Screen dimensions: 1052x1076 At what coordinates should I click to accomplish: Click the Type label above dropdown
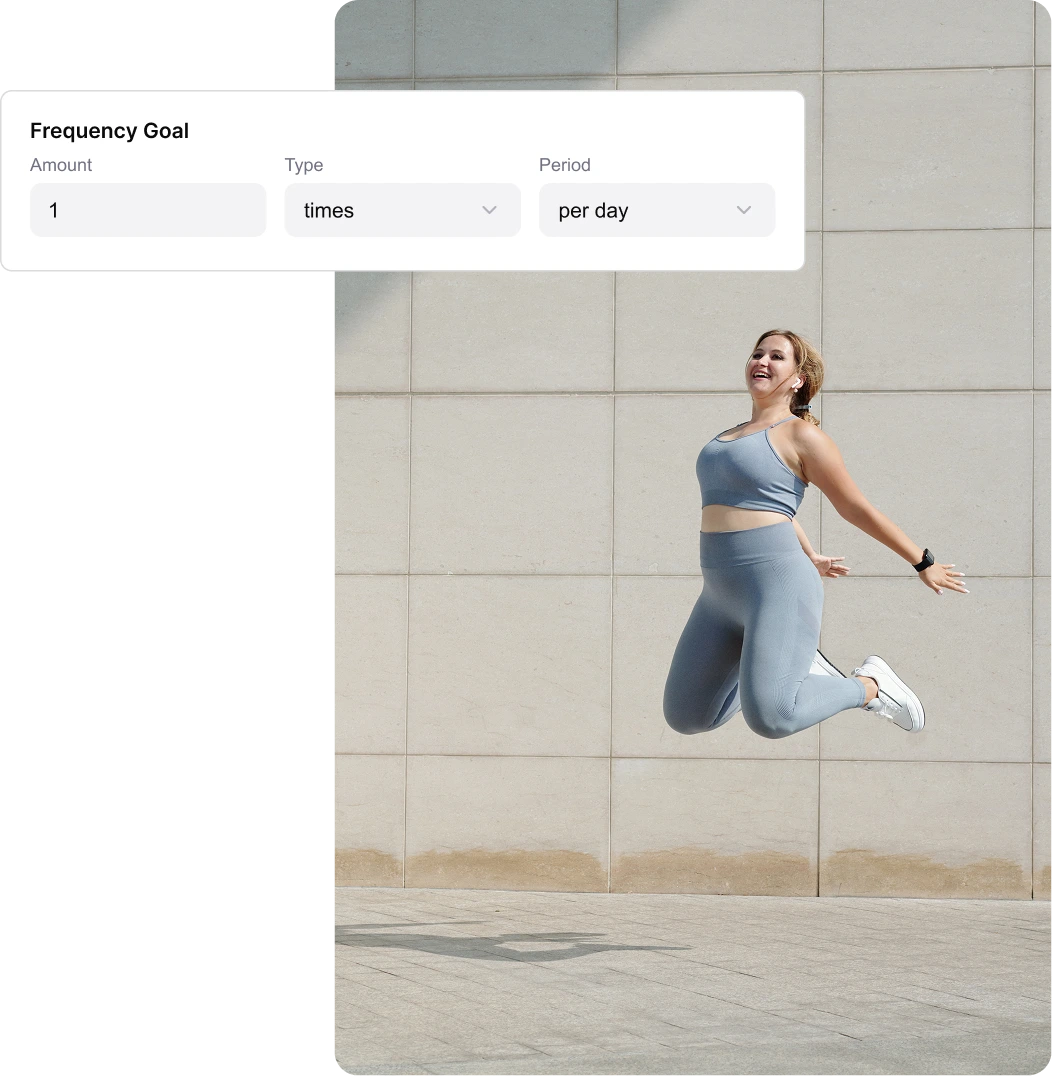coord(304,165)
